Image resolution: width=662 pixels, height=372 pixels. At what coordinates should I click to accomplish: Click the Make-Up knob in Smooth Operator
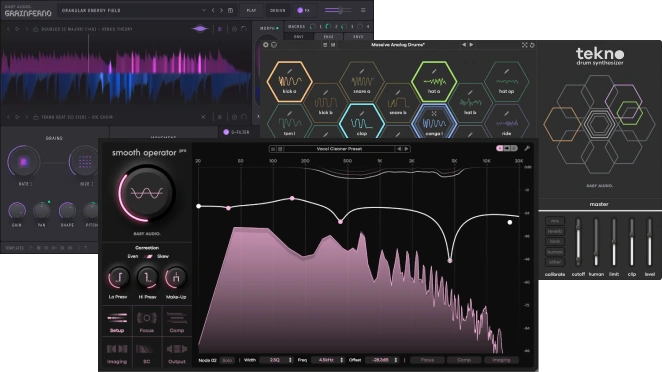click(176, 277)
